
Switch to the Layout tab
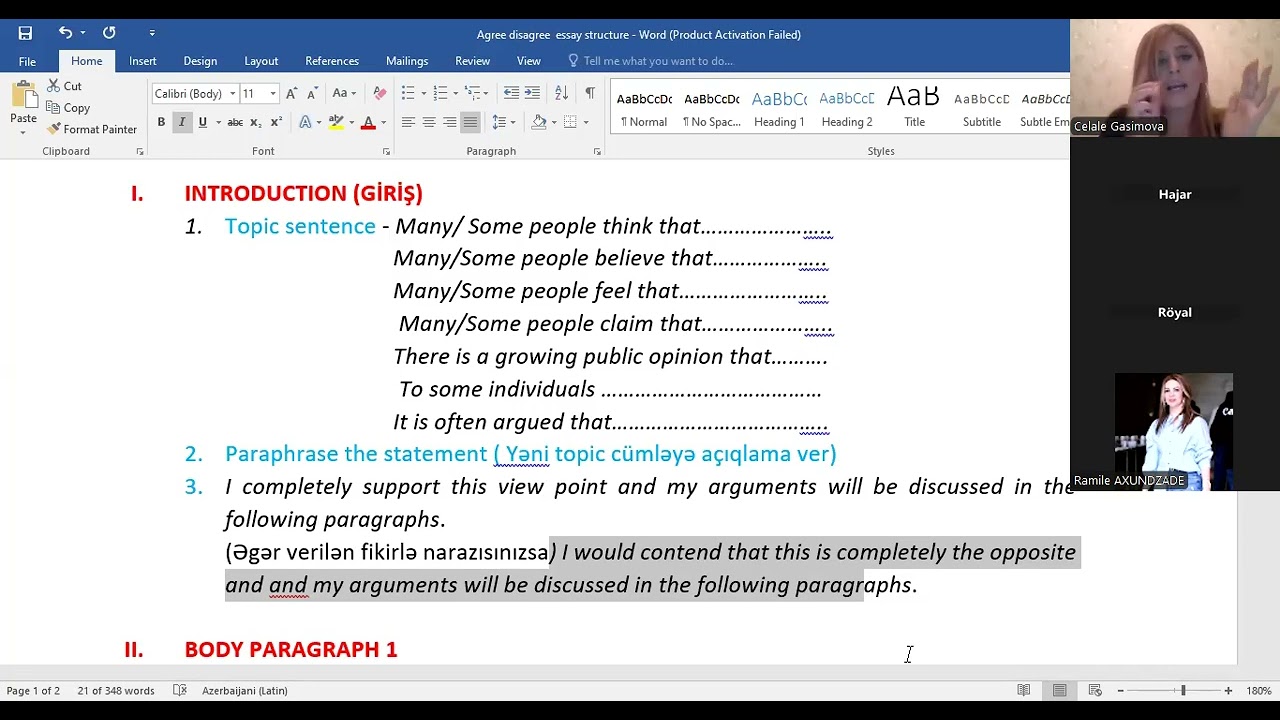261,61
